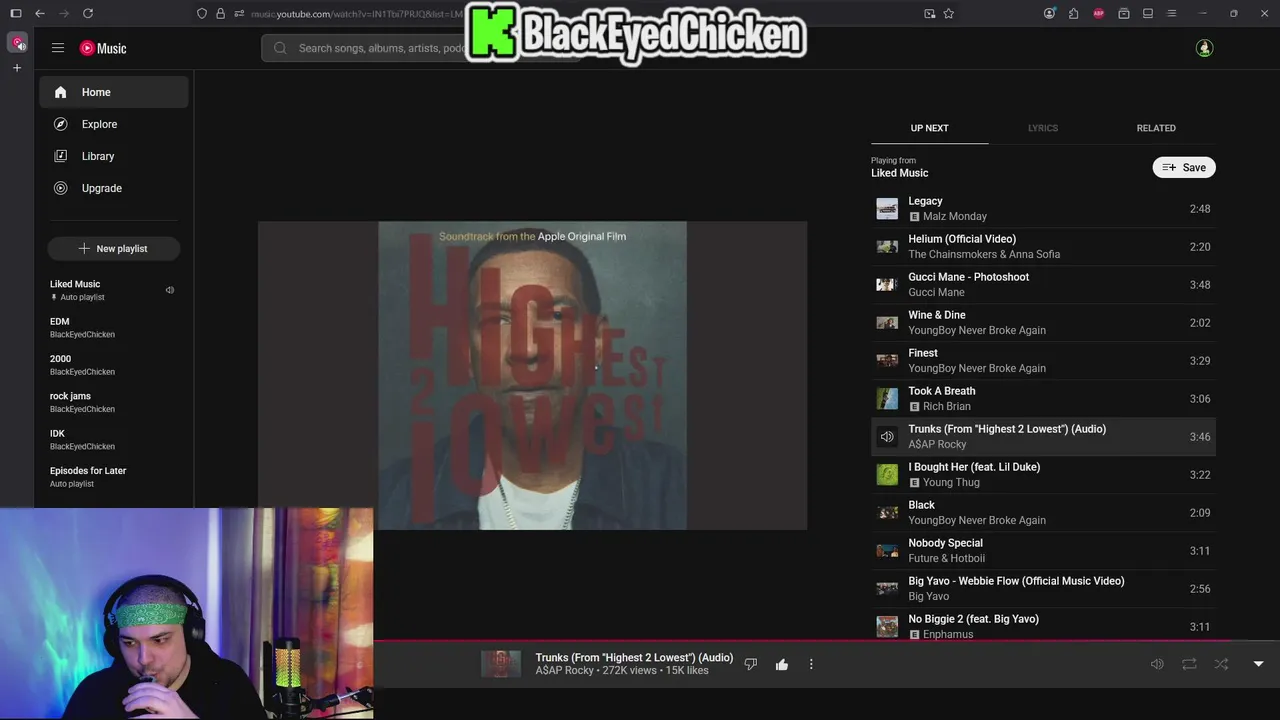The image size is (1280, 720).
Task: Toggle shuffle in player bar
Action: 1221,664
